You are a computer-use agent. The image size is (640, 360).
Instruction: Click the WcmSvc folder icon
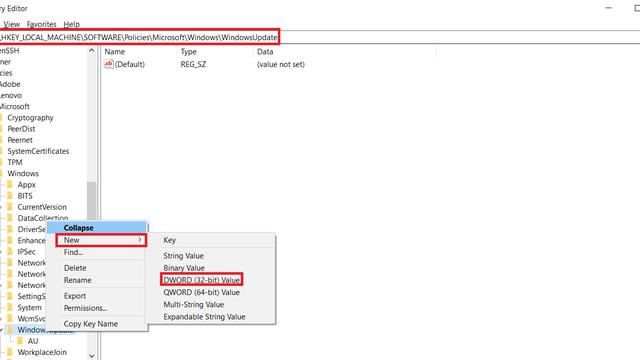(x=10, y=318)
